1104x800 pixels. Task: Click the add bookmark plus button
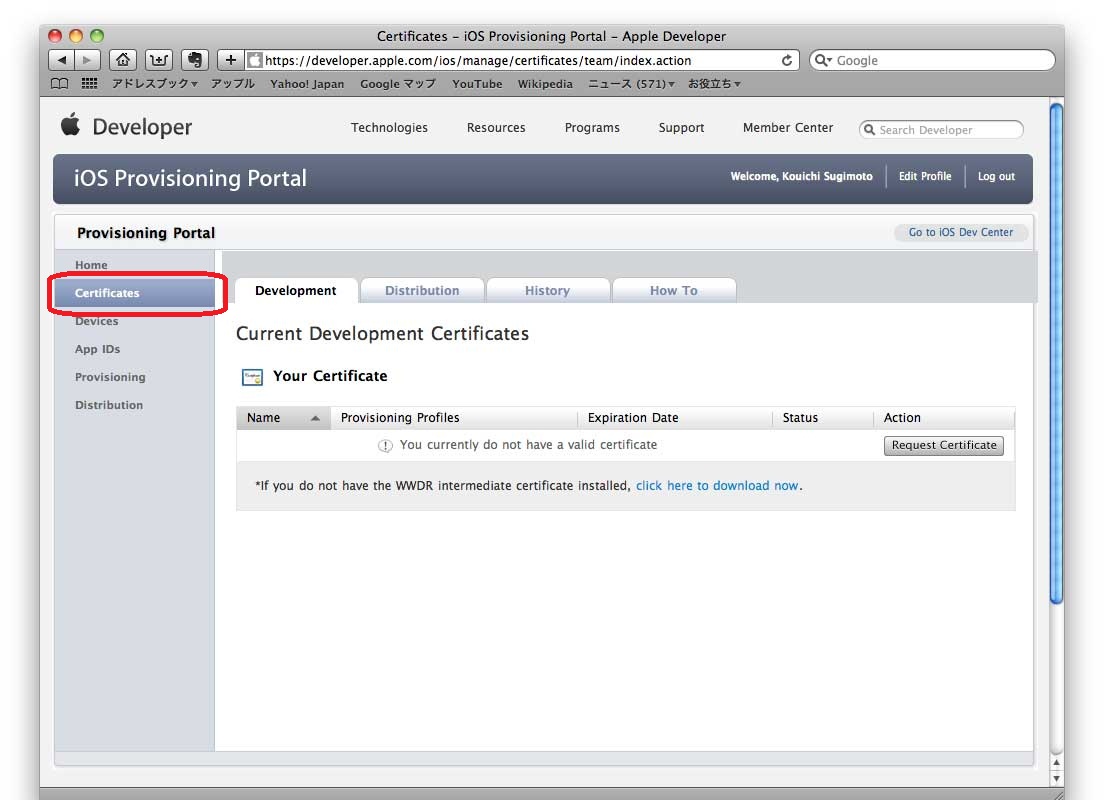[x=230, y=60]
